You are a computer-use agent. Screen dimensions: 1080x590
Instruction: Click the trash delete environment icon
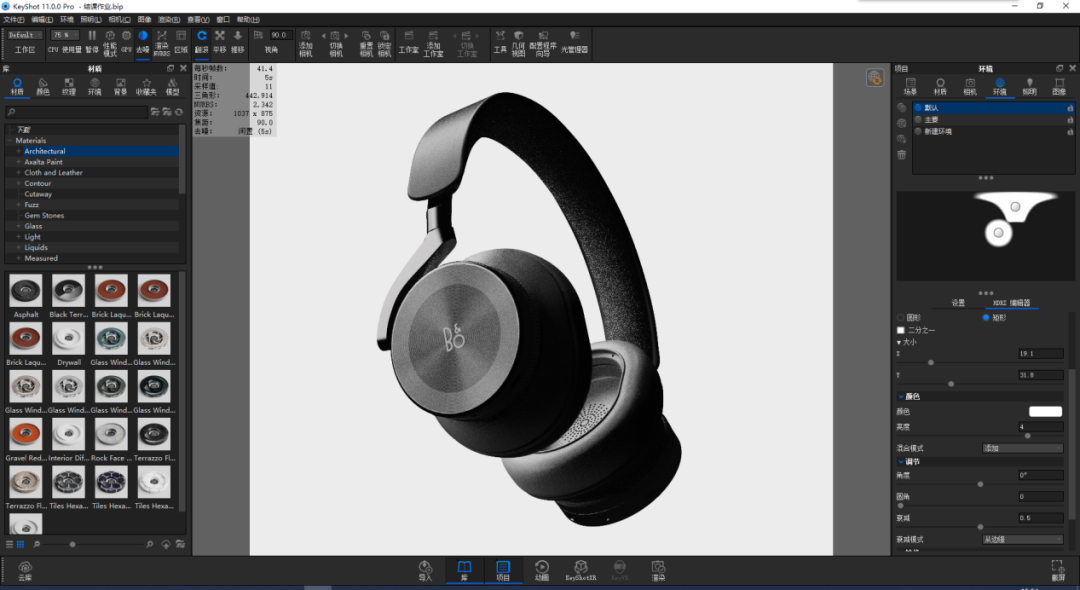(902, 155)
